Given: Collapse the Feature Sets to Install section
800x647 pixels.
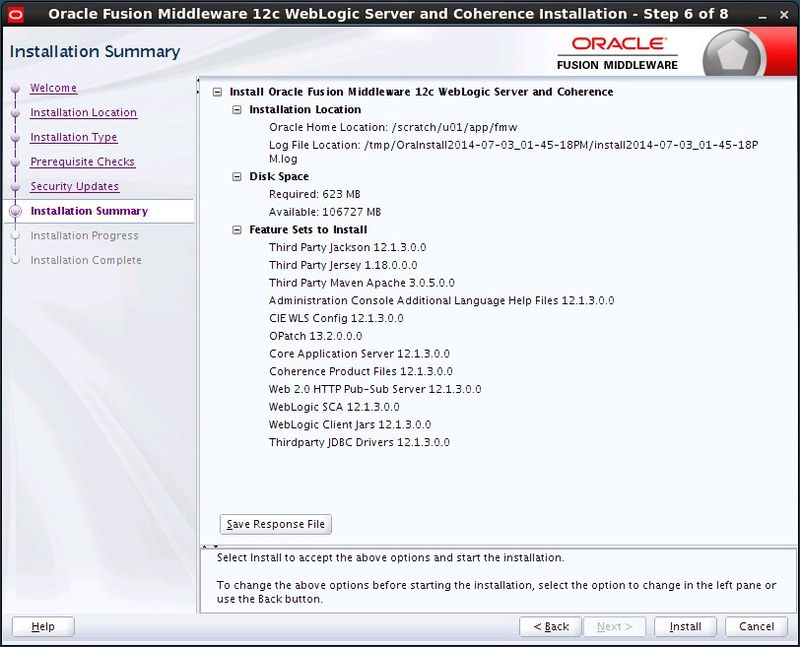Looking at the screenshot, I should (237, 230).
